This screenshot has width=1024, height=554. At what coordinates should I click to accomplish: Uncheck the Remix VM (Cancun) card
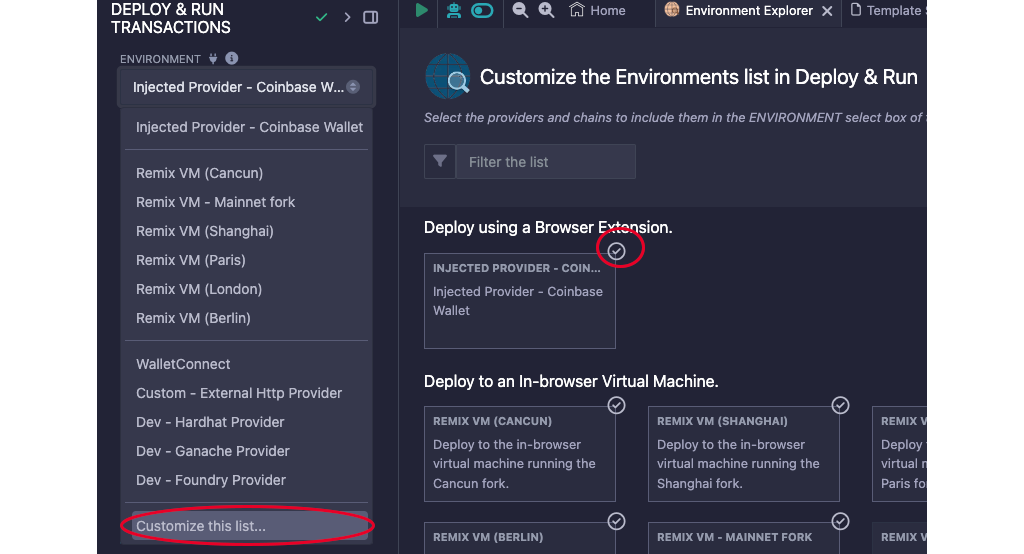[x=617, y=405]
